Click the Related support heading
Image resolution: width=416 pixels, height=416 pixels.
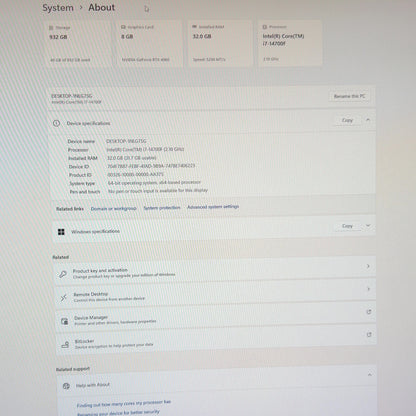(x=73, y=369)
